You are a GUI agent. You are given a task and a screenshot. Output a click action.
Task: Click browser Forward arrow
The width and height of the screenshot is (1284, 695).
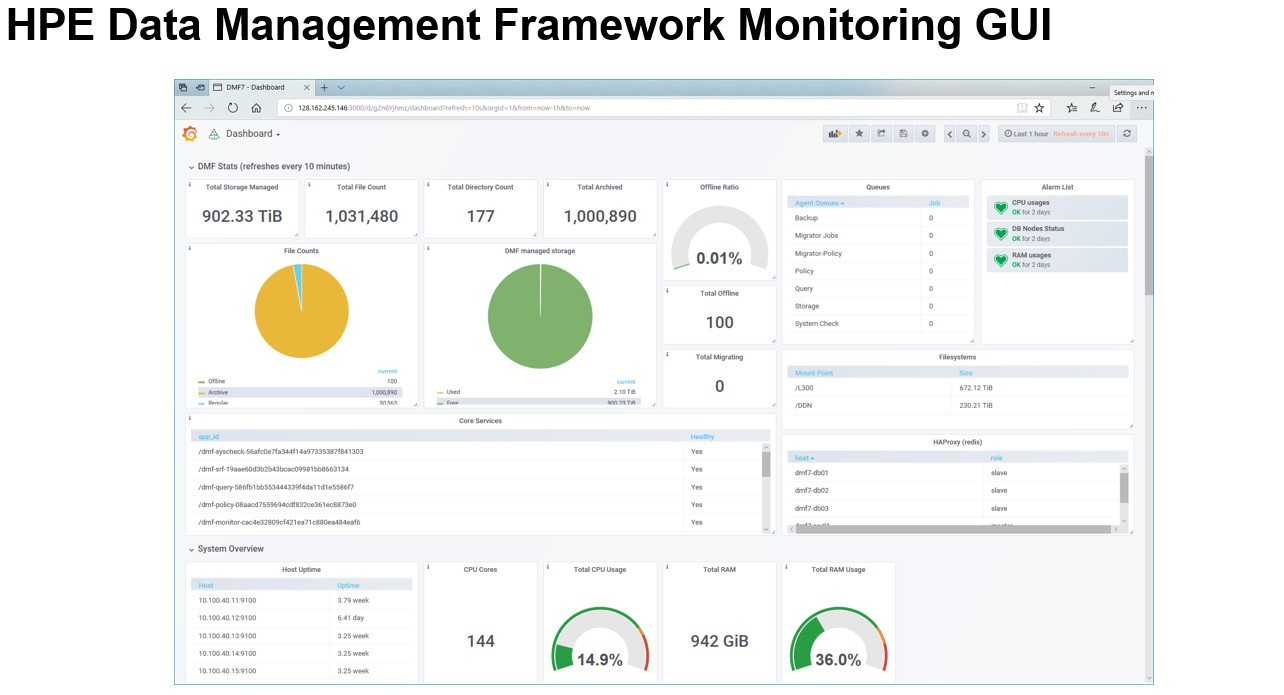(x=209, y=108)
